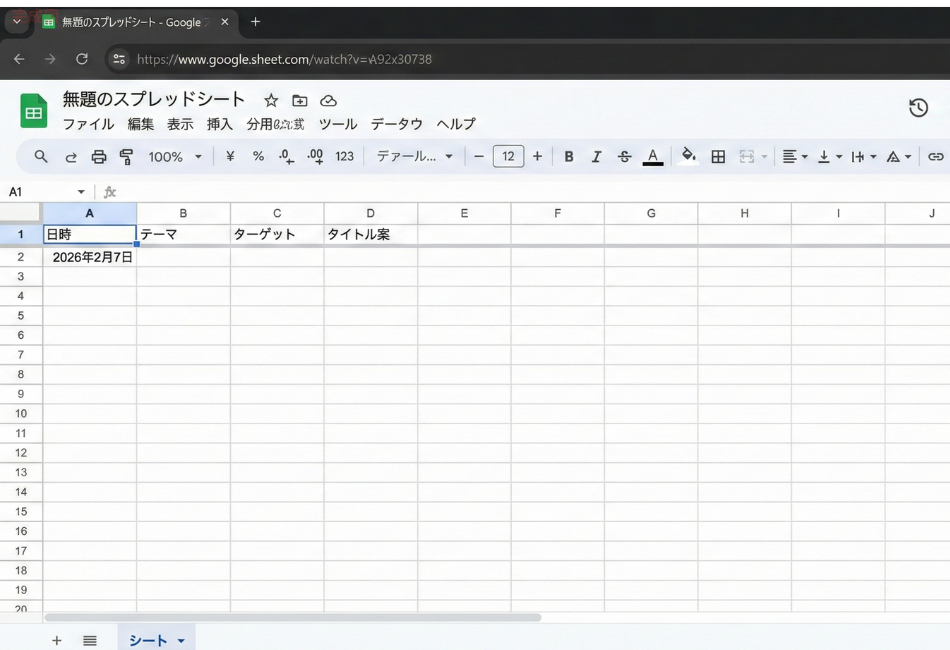Select the italic formatting icon
Viewport: 950px width, 650px height.
(x=596, y=156)
